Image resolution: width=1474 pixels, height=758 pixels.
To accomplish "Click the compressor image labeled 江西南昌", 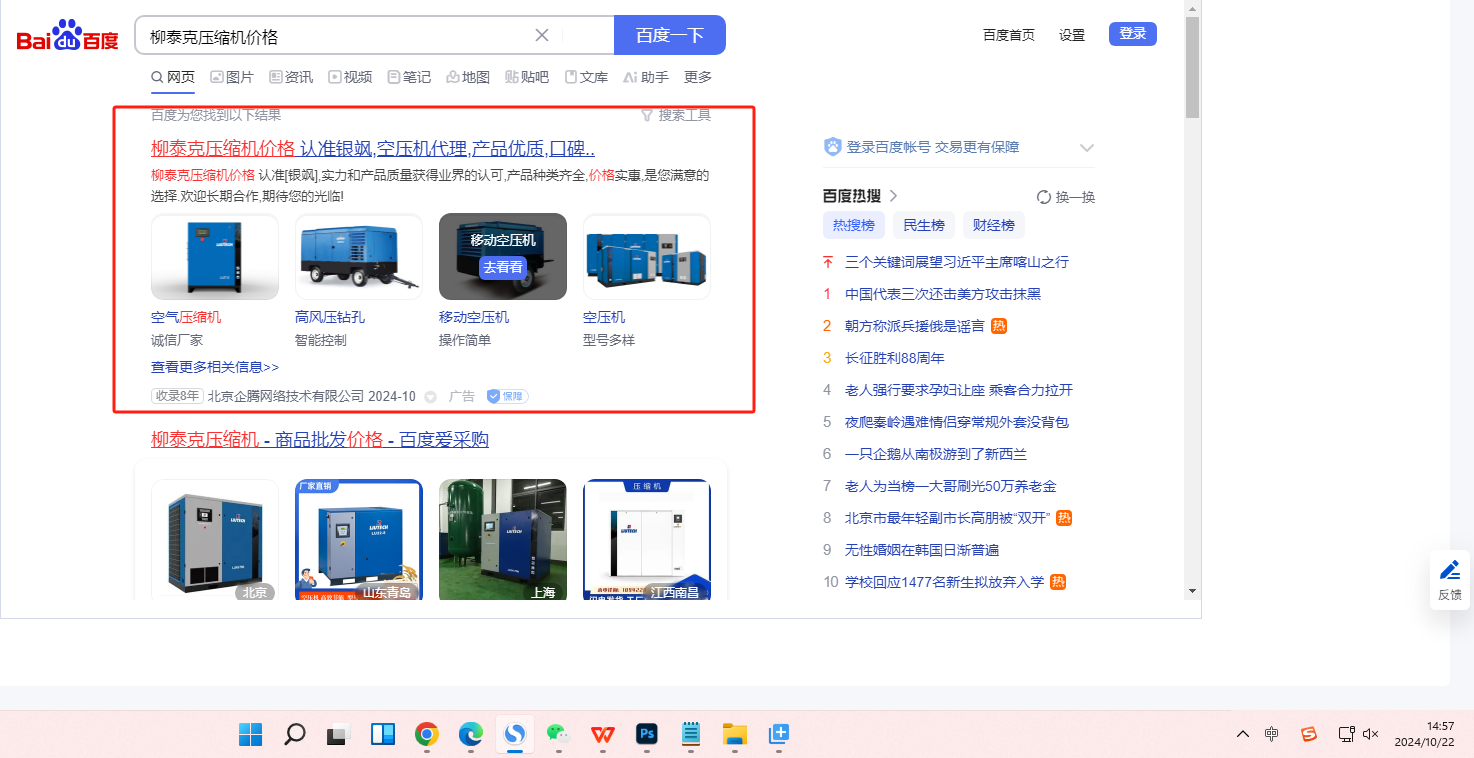I will (x=647, y=540).
